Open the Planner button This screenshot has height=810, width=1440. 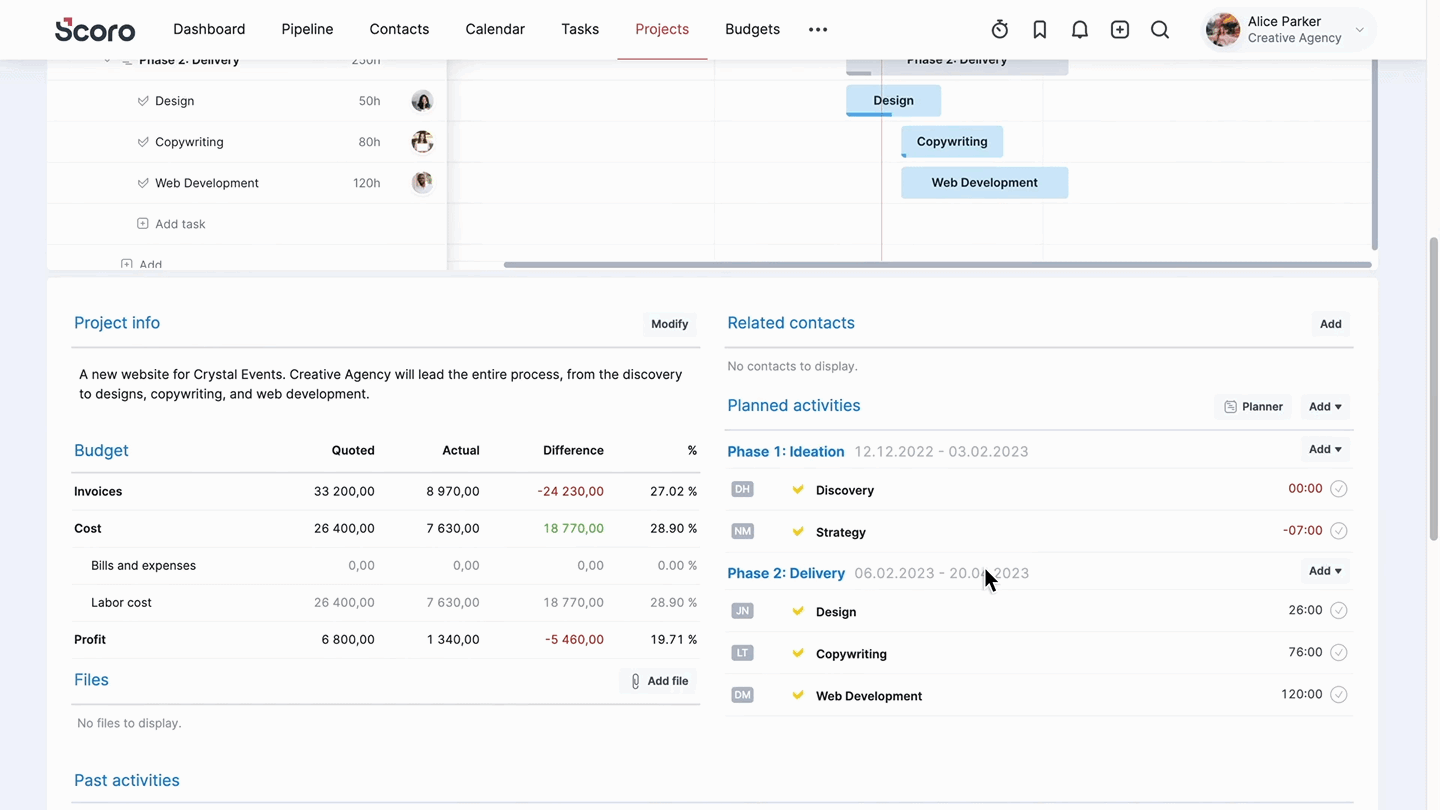point(1253,407)
